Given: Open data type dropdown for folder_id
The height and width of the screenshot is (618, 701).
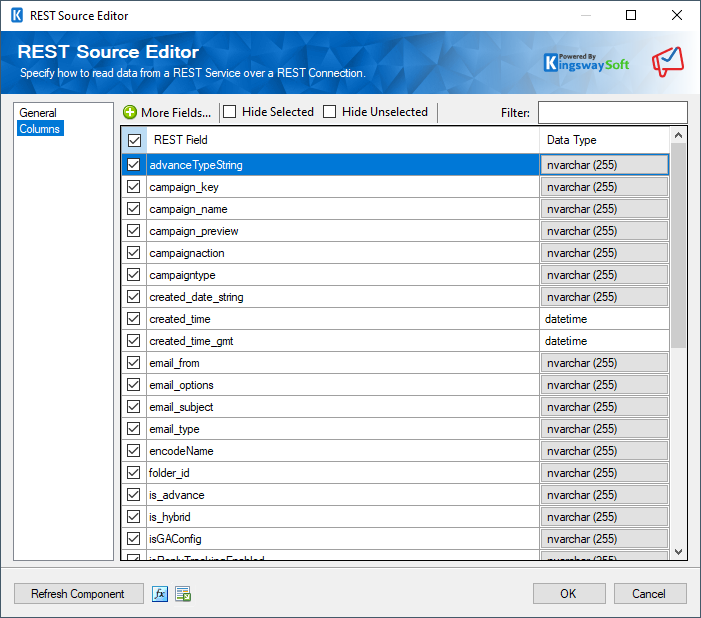Looking at the screenshot, I should tap(604, 473).
